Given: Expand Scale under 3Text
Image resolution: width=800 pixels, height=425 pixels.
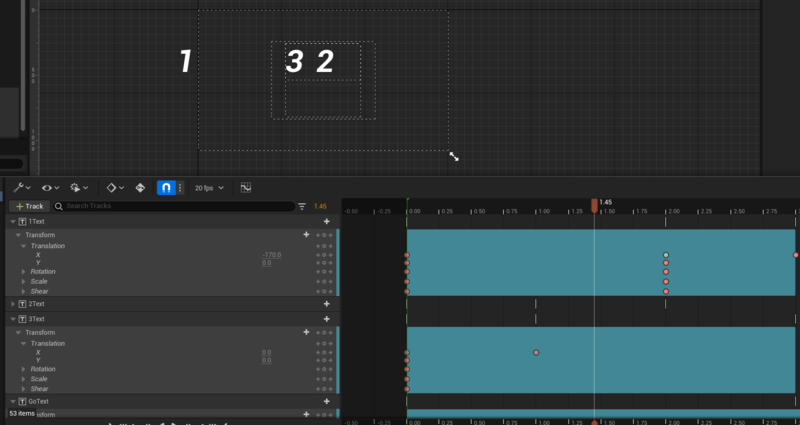Looking at the screenshot, I should coord(23,379).
